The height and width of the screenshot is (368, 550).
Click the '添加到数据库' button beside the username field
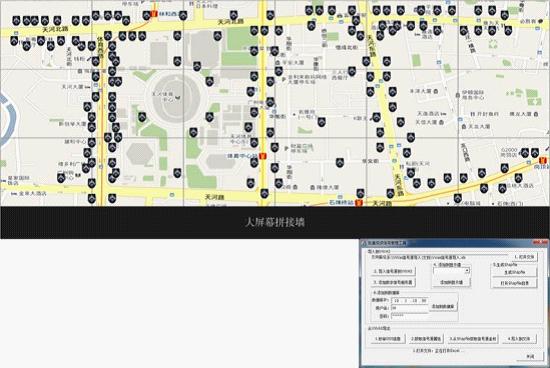[443, 306]
